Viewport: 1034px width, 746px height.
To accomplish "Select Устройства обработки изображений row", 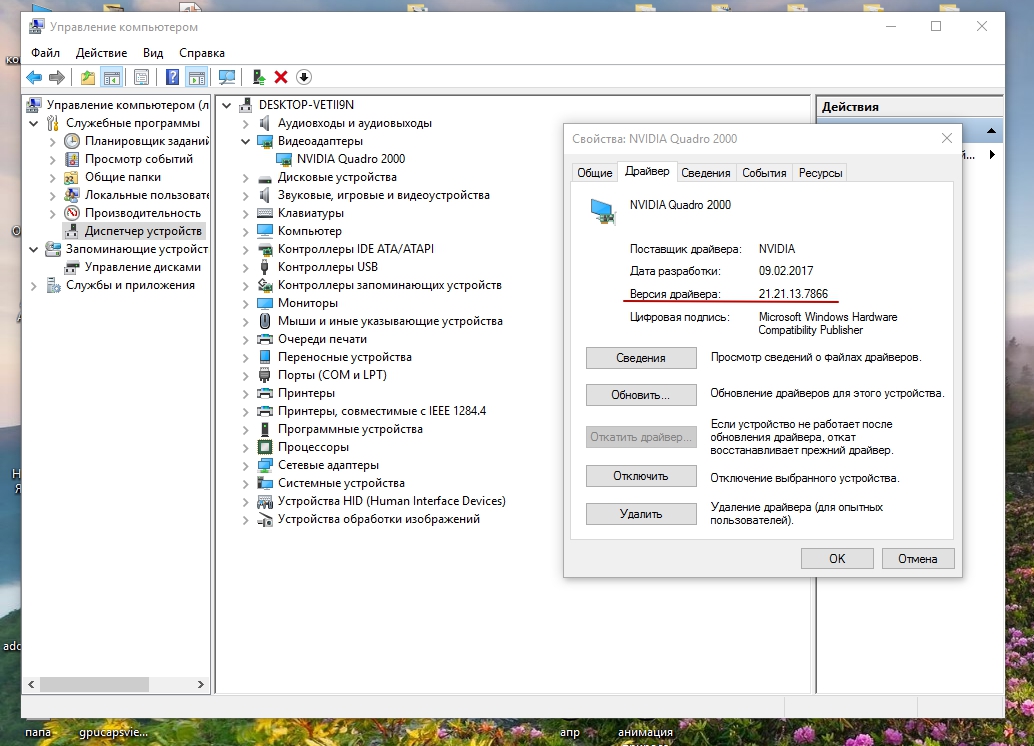I will tap(379, 519).
